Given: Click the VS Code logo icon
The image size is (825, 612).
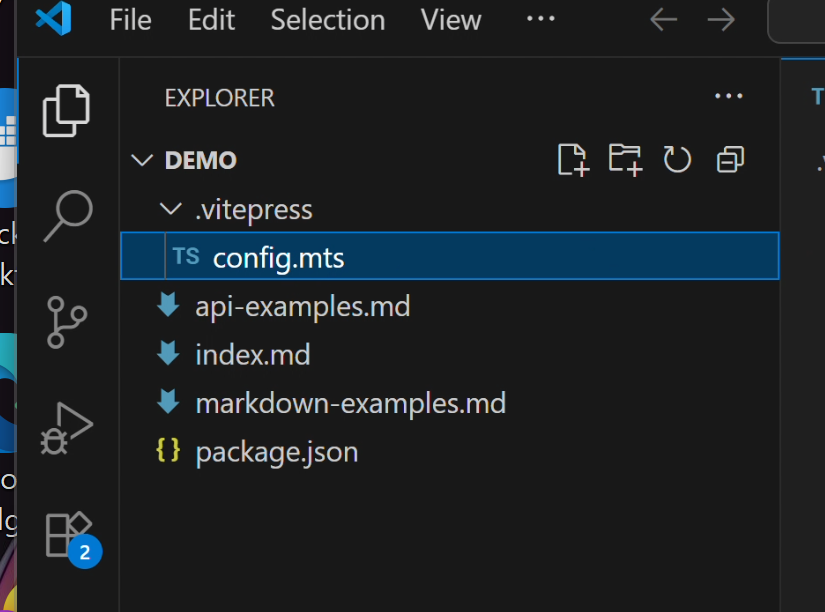Looking at the screenshot, I should [53, 20].
